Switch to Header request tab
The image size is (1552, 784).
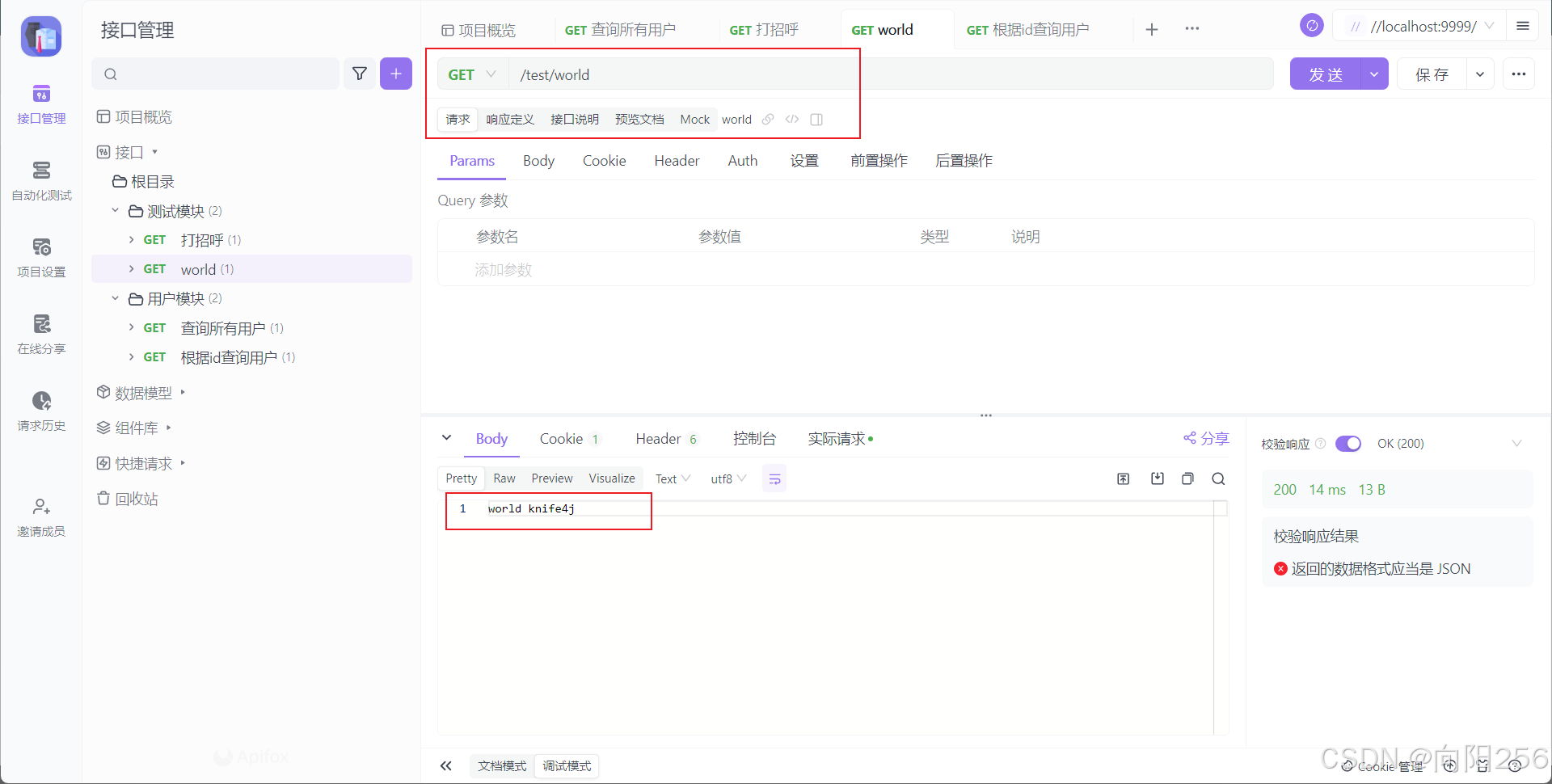point(677,161)
